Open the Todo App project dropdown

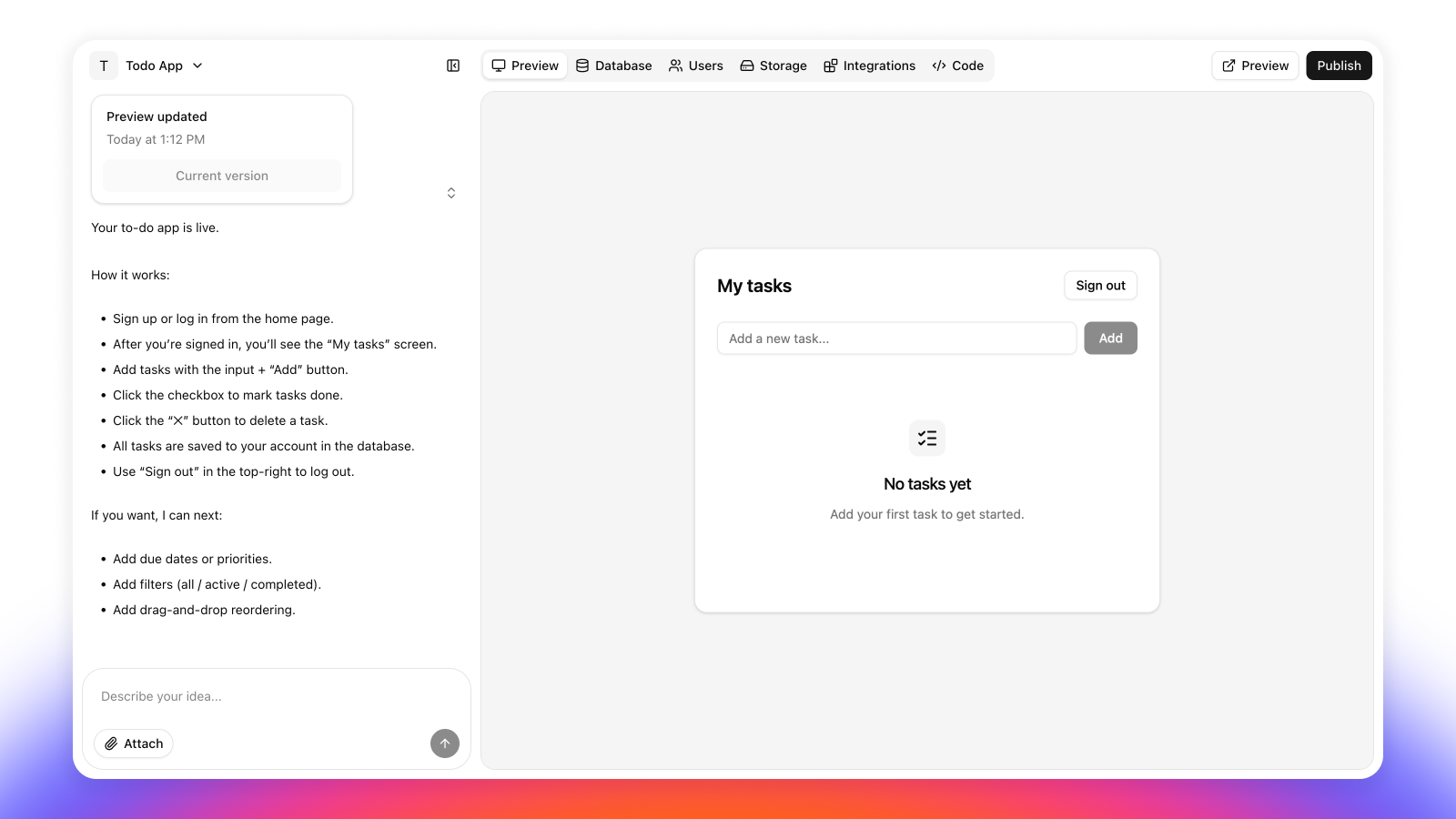[x=197, y=65]
